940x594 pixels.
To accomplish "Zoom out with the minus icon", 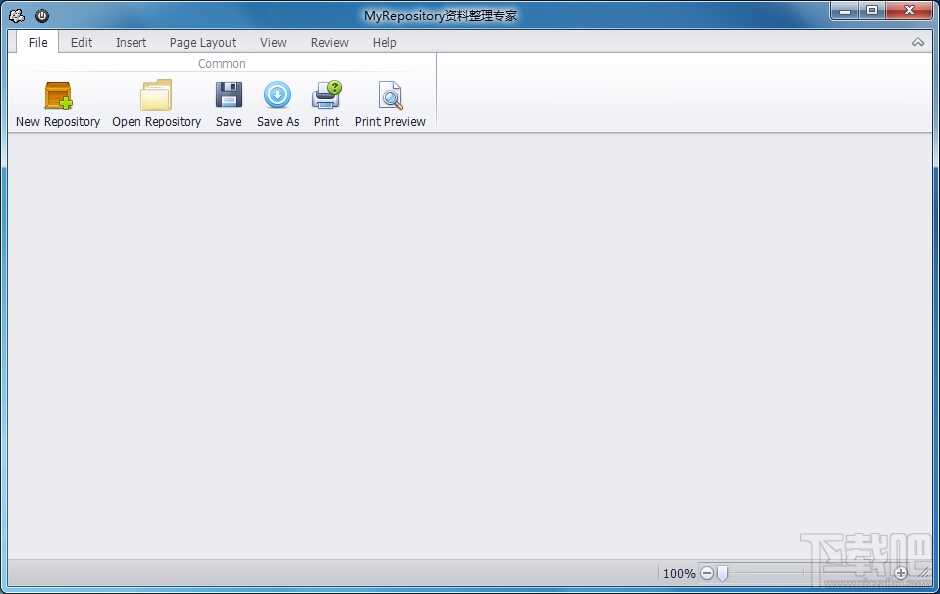I will coord(707,574).
